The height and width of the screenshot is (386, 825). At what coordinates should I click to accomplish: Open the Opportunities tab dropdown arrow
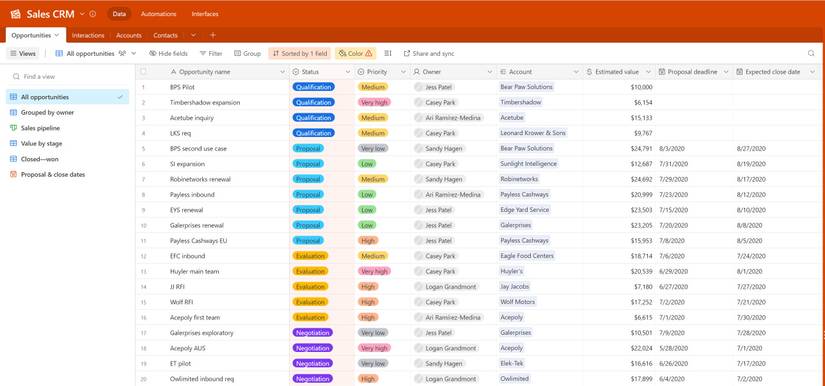point(56,35)
